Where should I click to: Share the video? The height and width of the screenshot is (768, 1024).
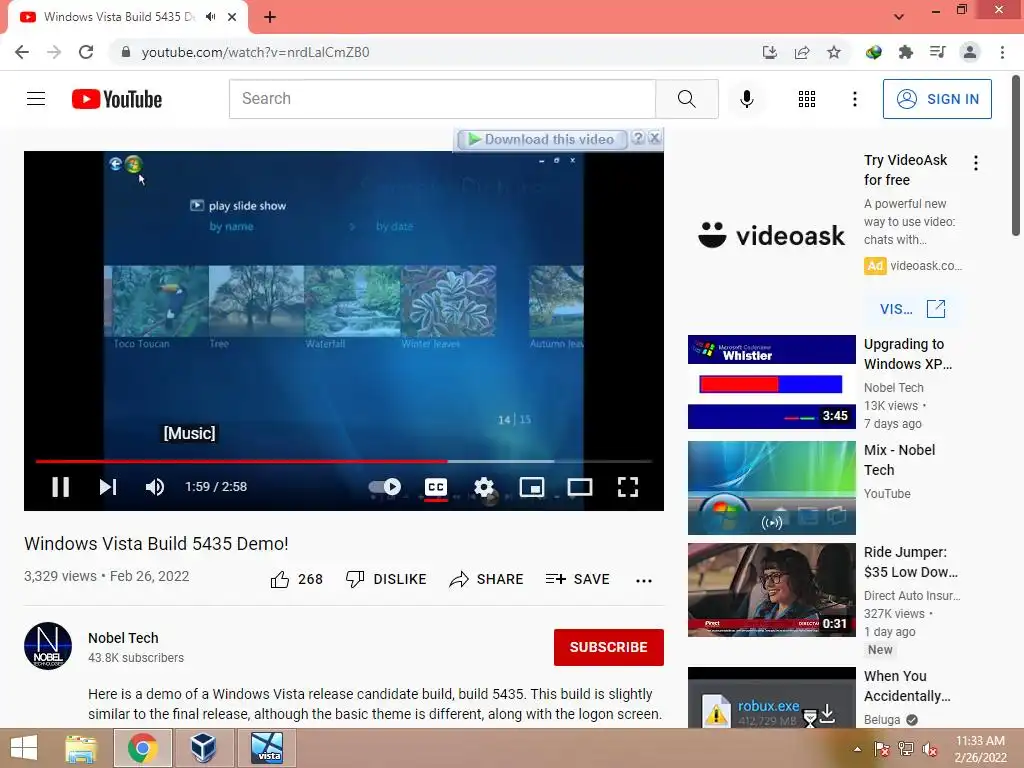pos(487,579)
